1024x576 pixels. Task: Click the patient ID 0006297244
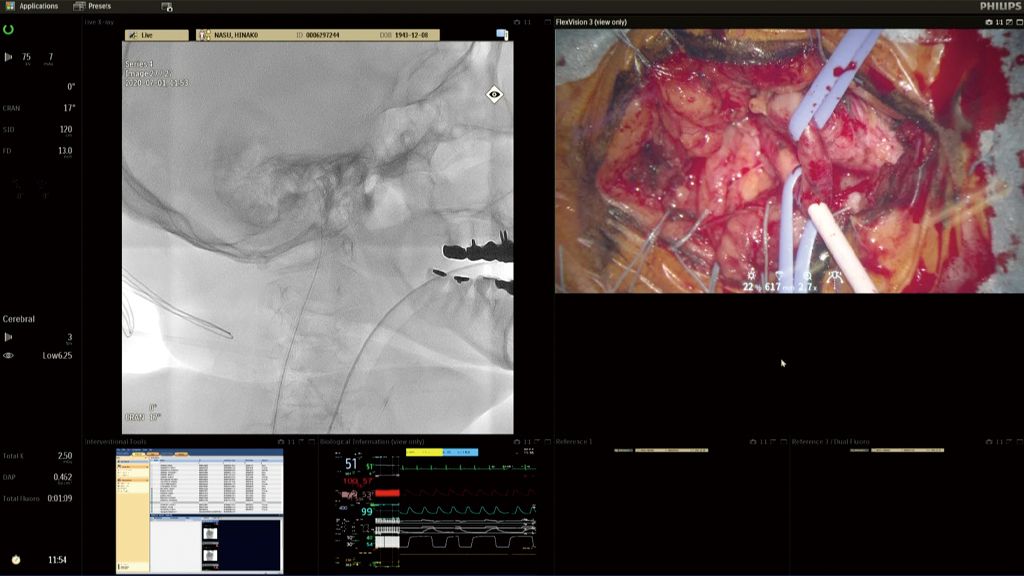click(x=323, y=35)
